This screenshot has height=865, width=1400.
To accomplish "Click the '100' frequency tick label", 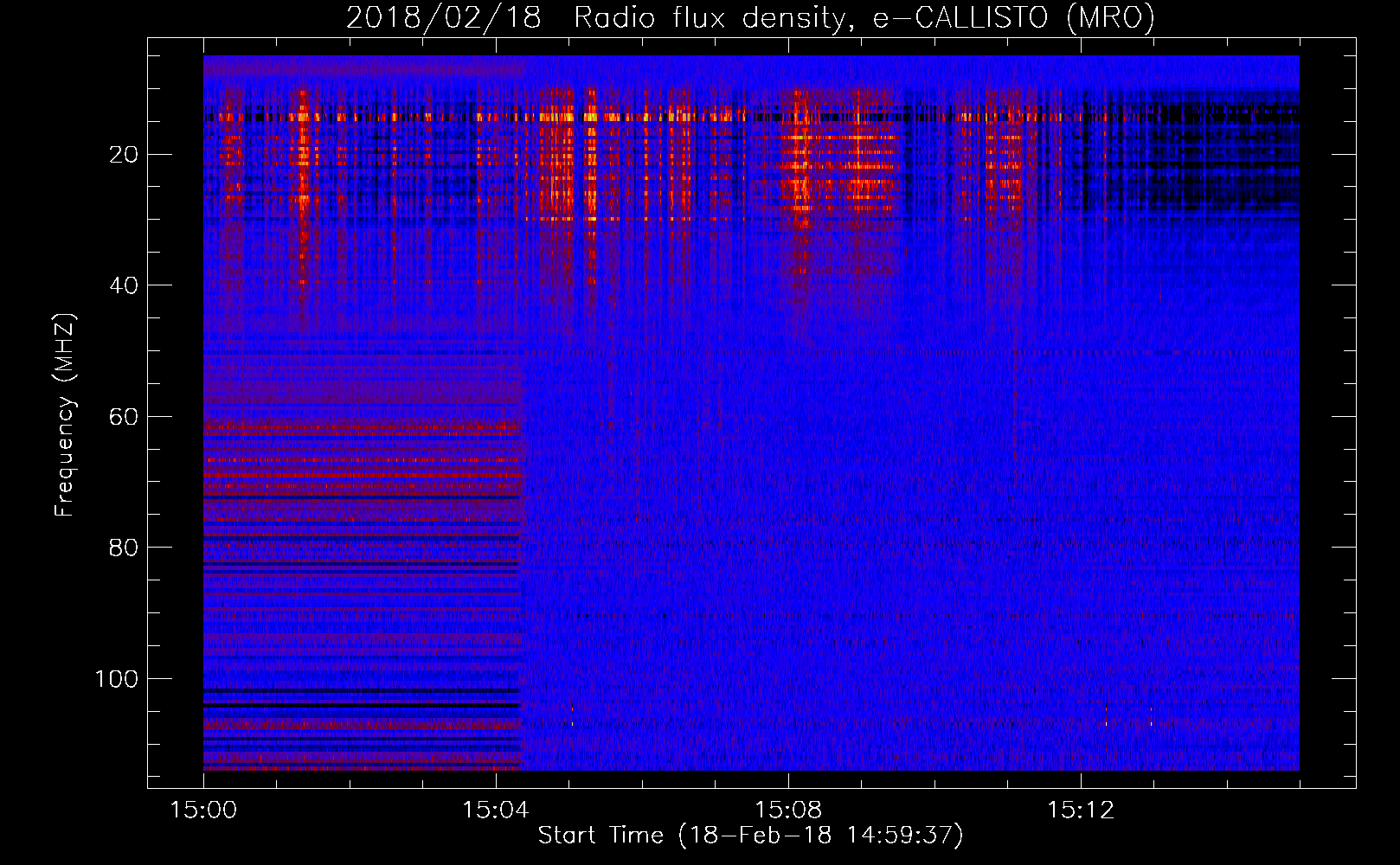I will click(x=117, y=679).
